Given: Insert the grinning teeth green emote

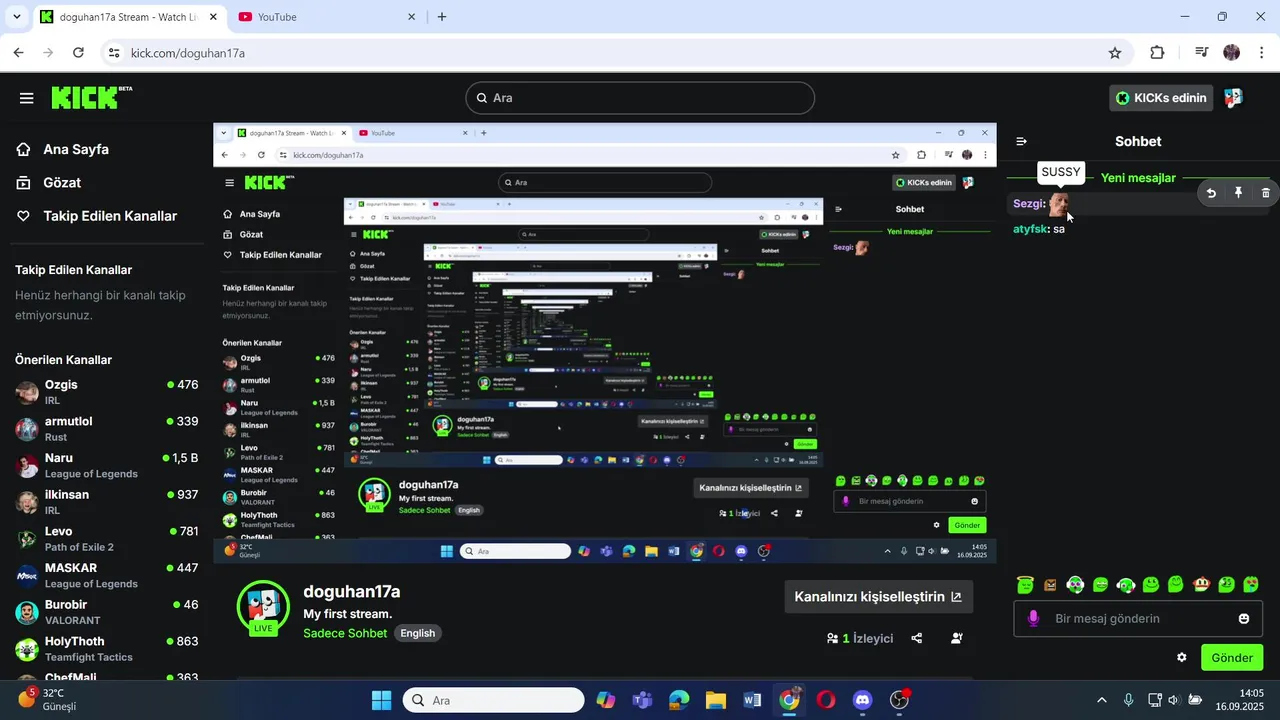Looking at the screenshot, I should (x=1100, y=585).
